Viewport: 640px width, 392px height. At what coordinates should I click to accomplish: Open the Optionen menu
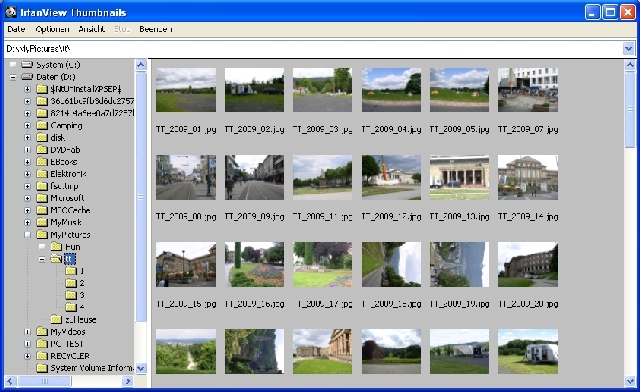pyautogui.click(x=52, y=29)
